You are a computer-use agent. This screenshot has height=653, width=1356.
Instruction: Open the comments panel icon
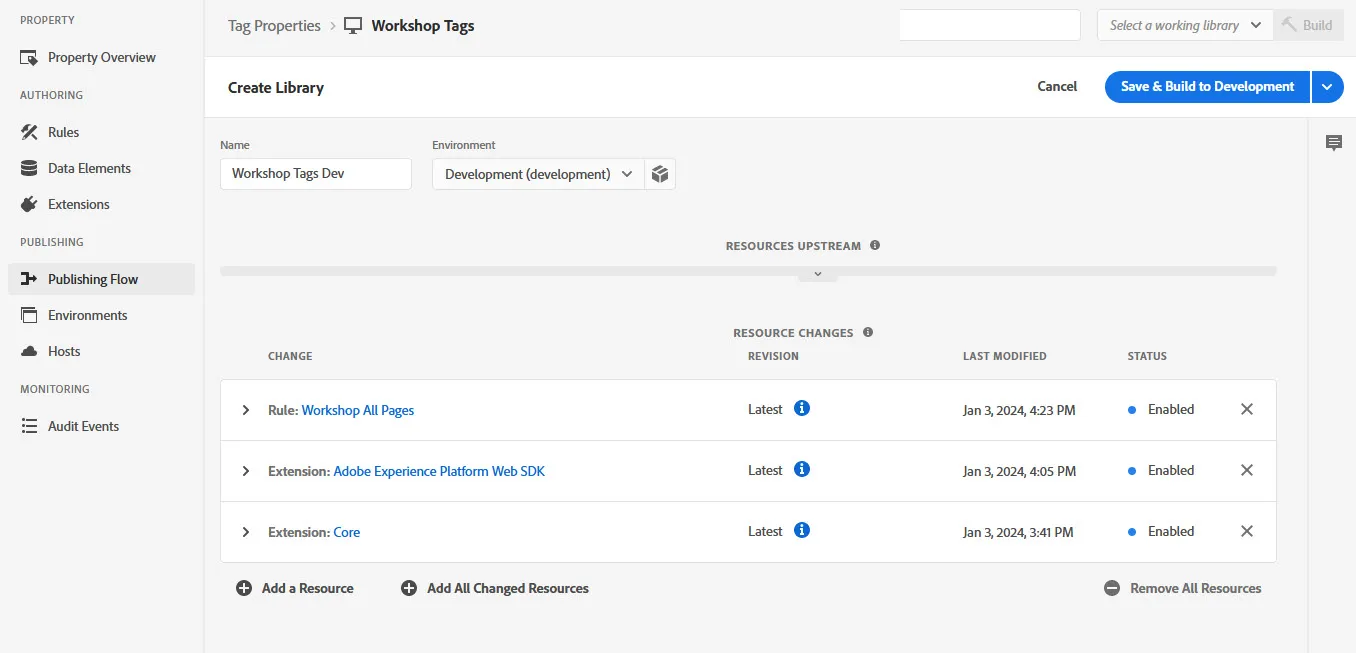coord(1333,143)
